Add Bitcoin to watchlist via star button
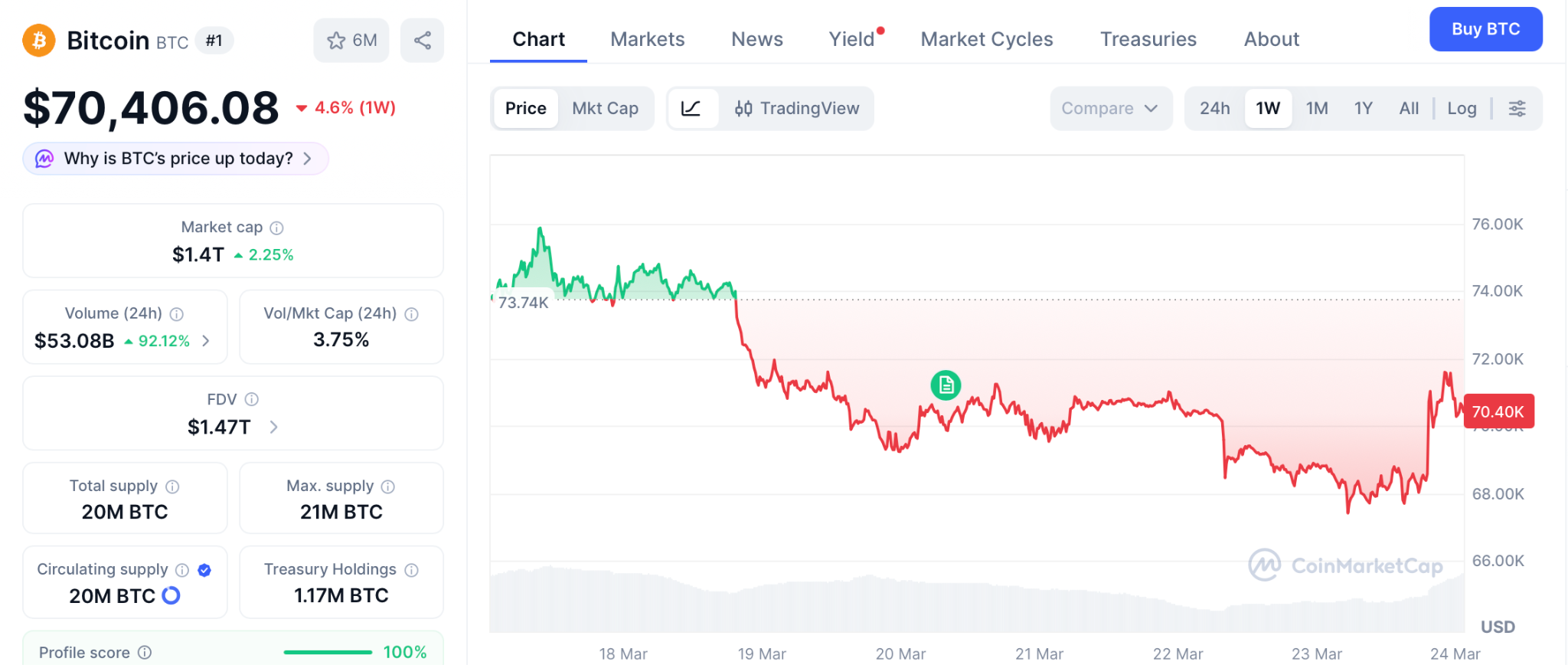This screenshot has height=665, width=1568. pos(351,40)
